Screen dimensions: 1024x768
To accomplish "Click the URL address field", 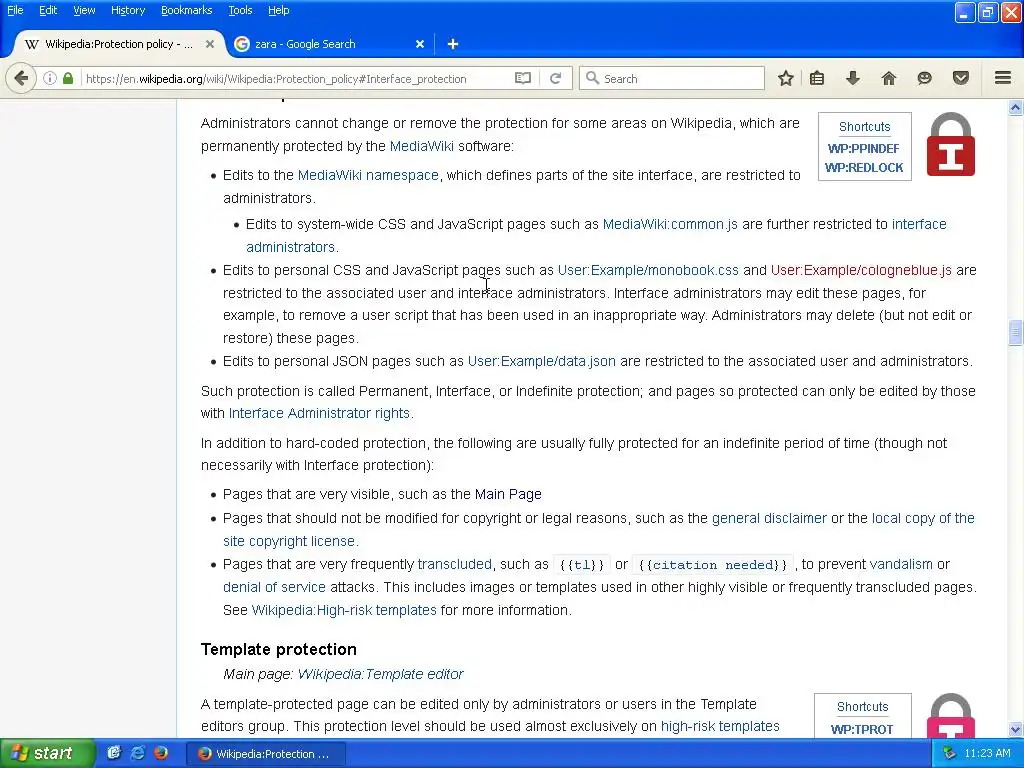I will [294, 78].
